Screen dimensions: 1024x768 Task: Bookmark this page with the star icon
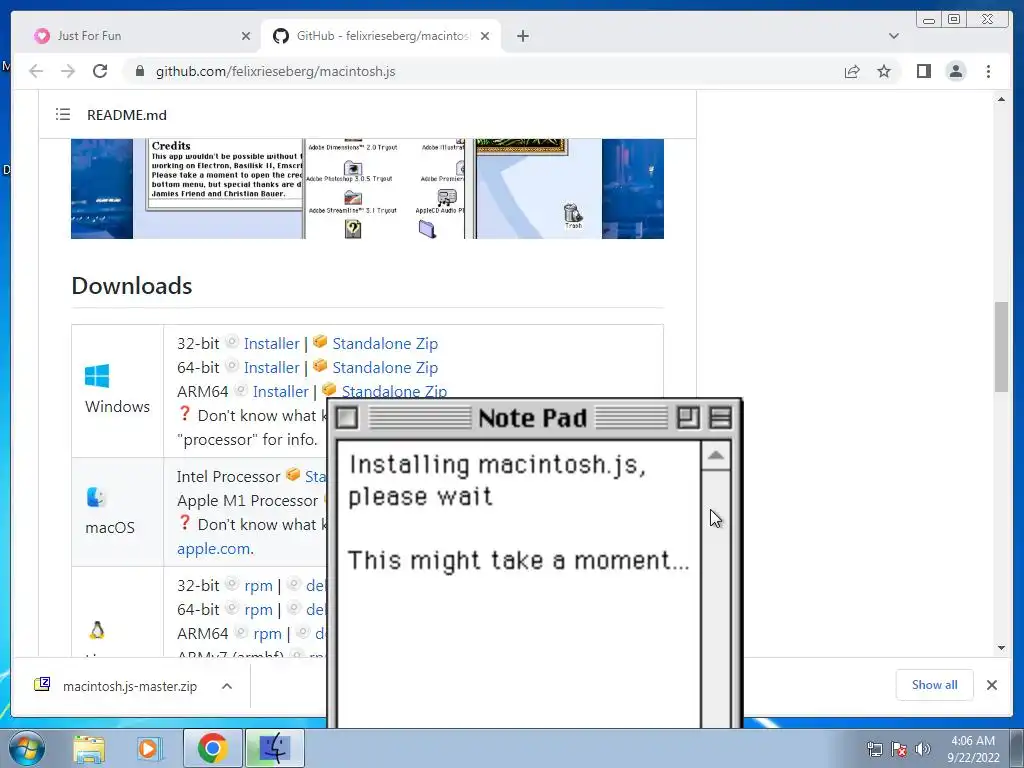[x=884, y=71]
